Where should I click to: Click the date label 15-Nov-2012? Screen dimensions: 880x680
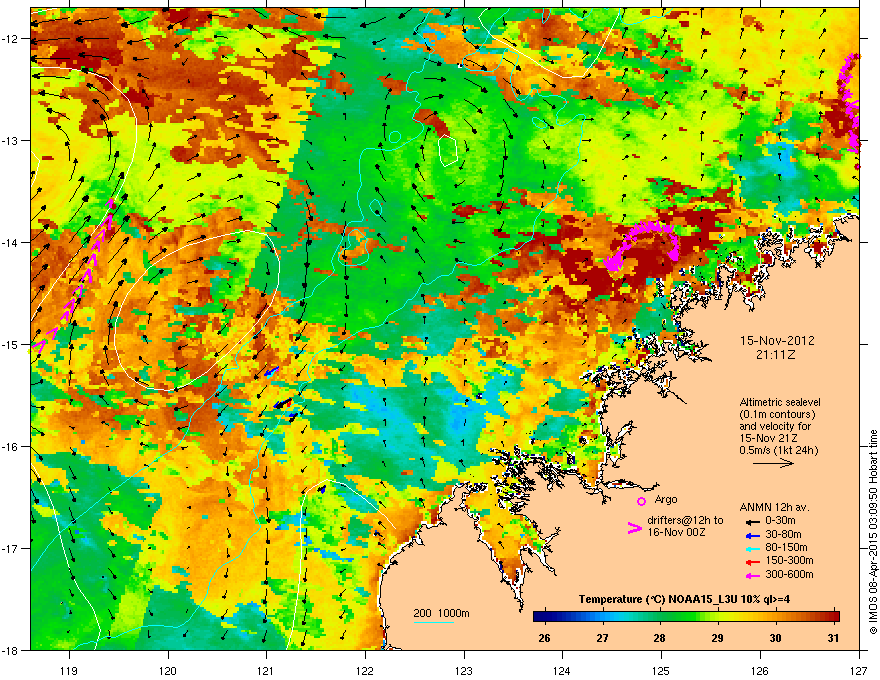[x=777, y=341]
